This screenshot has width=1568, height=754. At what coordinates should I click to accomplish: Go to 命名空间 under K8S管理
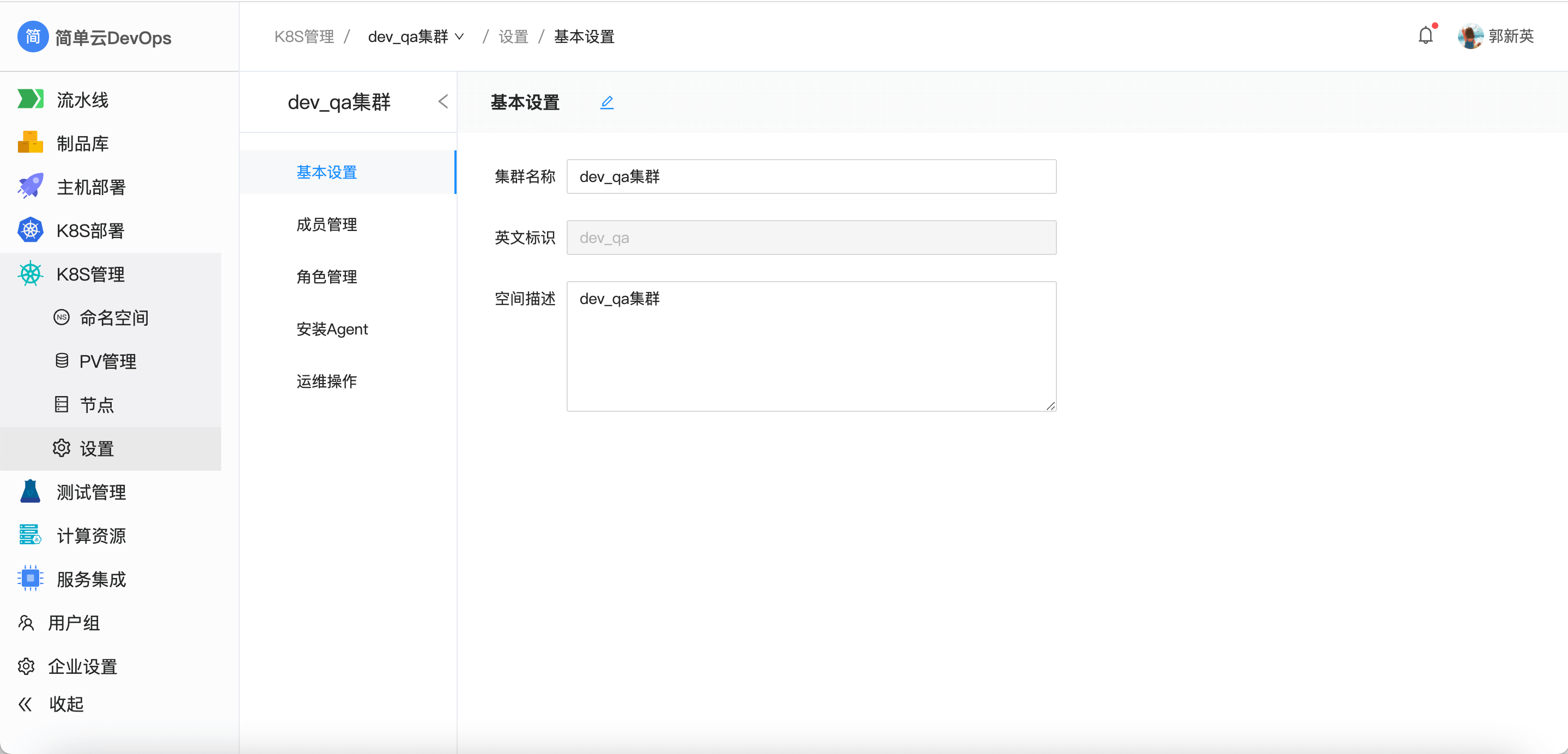pyautogui.click(x=114, y=318)
